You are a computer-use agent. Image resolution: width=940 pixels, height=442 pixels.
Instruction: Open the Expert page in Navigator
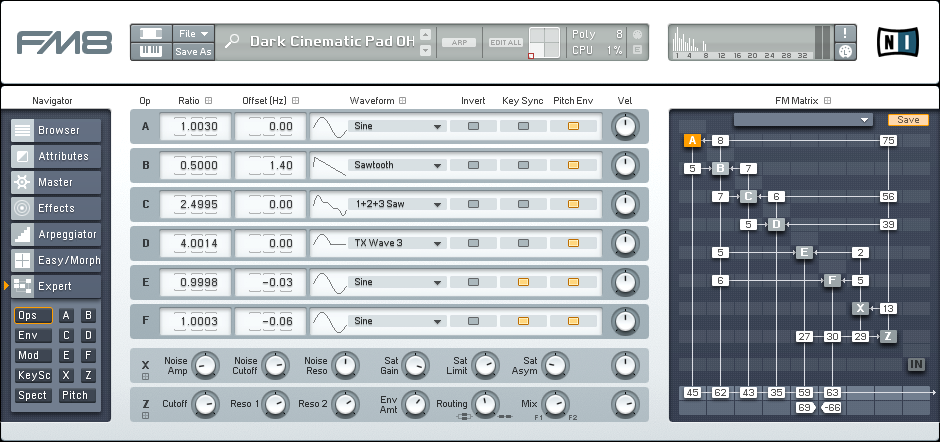coord(56,286)
